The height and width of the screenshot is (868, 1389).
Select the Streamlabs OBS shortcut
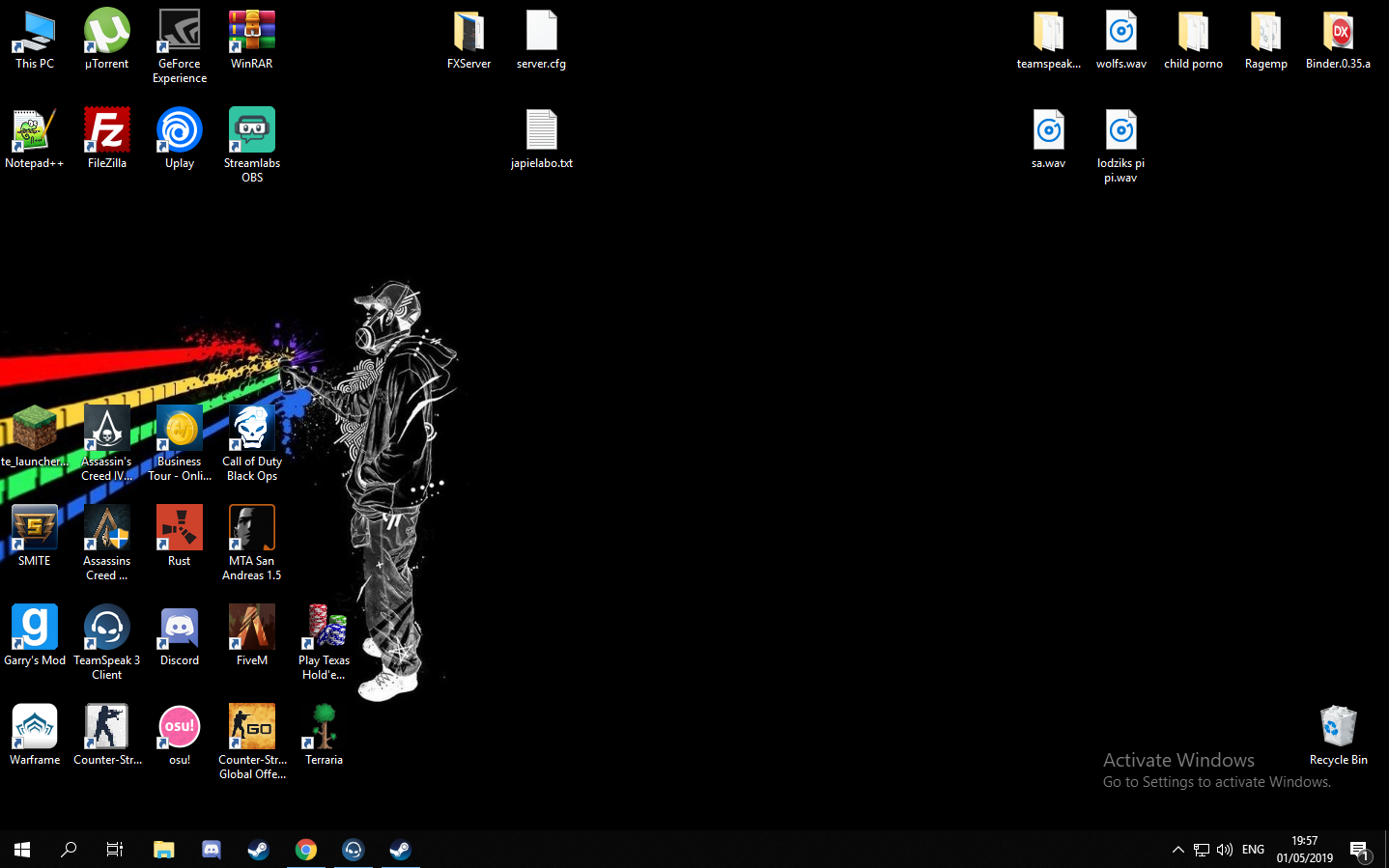click(x=252, y=146)
